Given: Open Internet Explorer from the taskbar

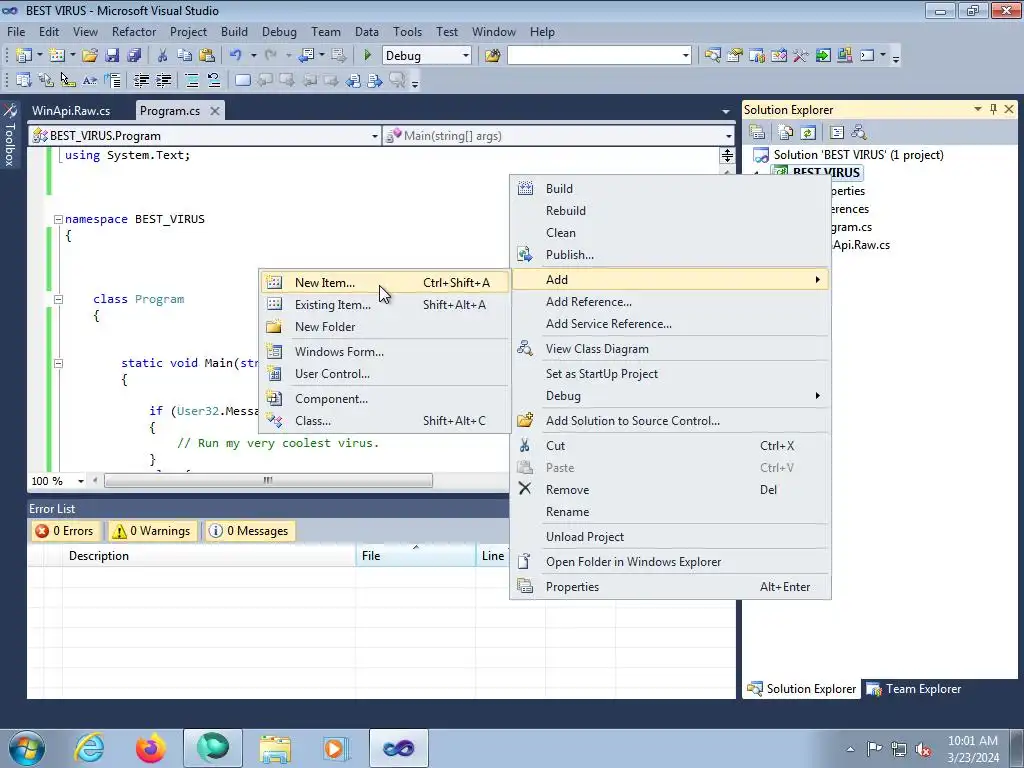Looking at the screenshot, I should click(x=89, y=748).
